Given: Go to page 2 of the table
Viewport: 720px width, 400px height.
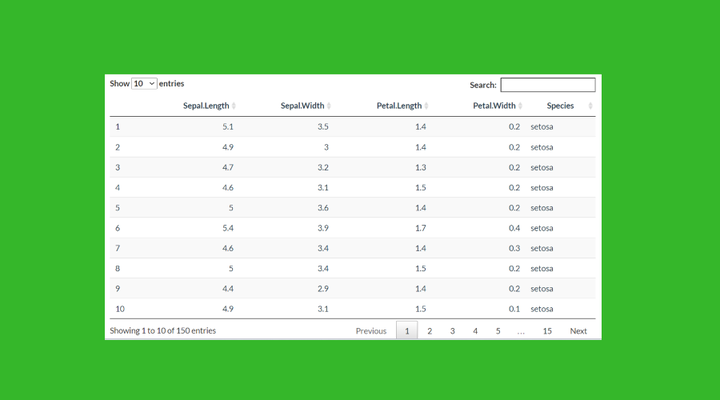Looking at the screenshot, I should pyautogui.click(x=429, y=331).
